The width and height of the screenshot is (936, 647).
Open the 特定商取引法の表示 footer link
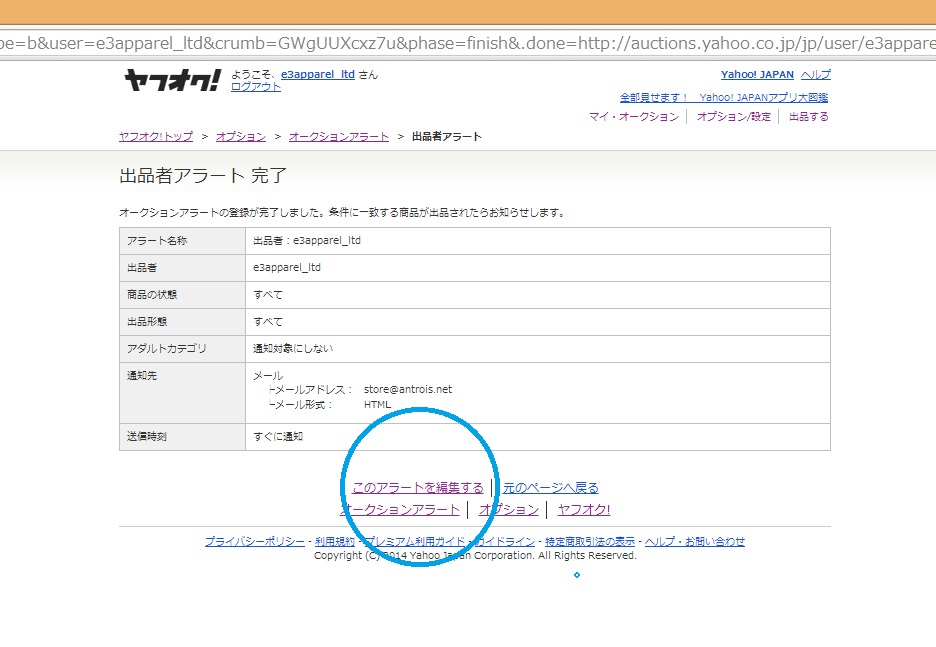[x=590, y=541]
